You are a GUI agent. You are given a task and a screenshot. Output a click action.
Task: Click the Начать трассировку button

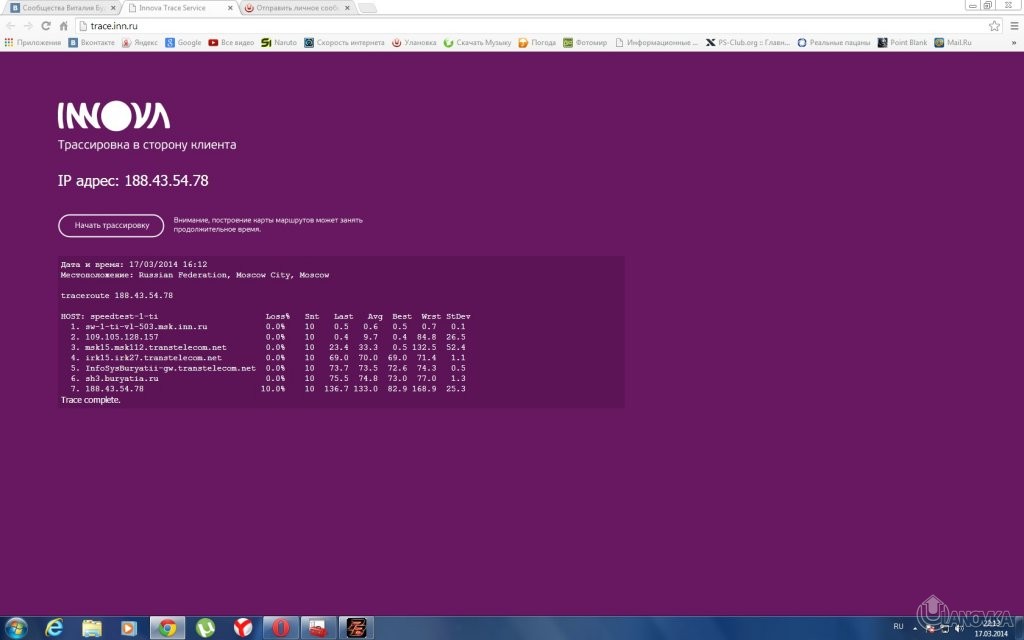point(111,225)
